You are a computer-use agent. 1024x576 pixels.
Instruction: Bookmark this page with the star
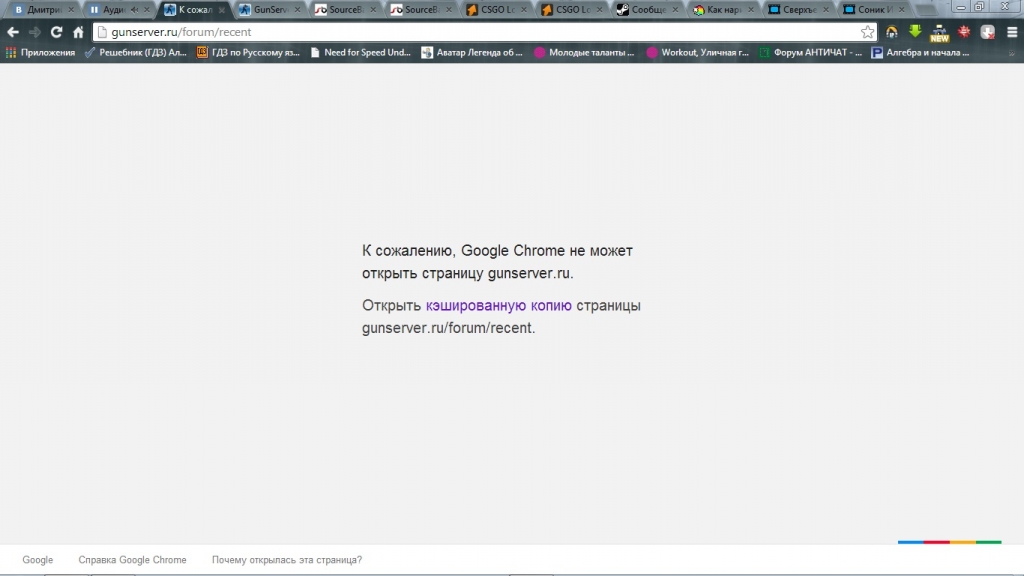pos(867,32)
